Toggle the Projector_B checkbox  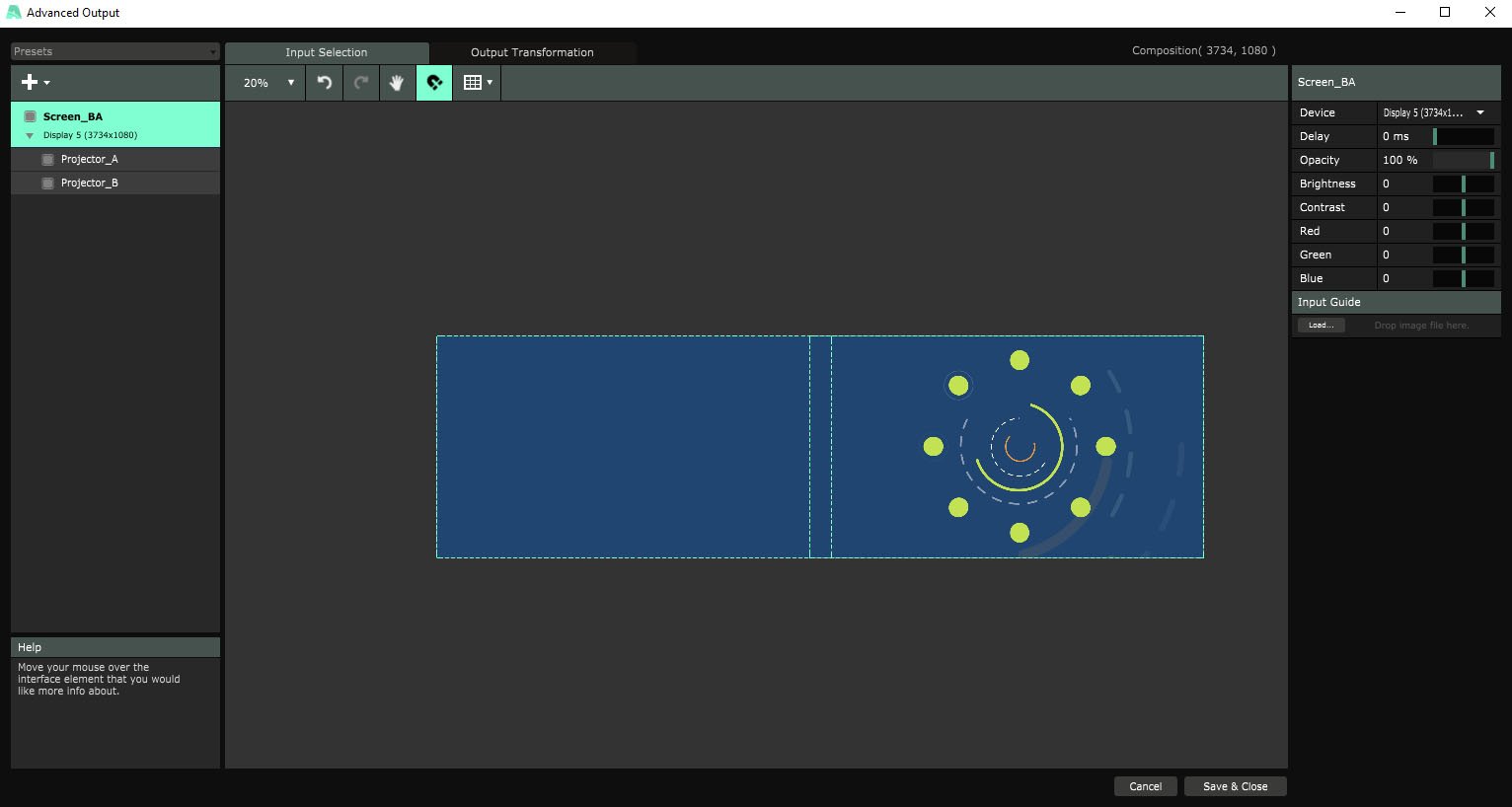47,183
